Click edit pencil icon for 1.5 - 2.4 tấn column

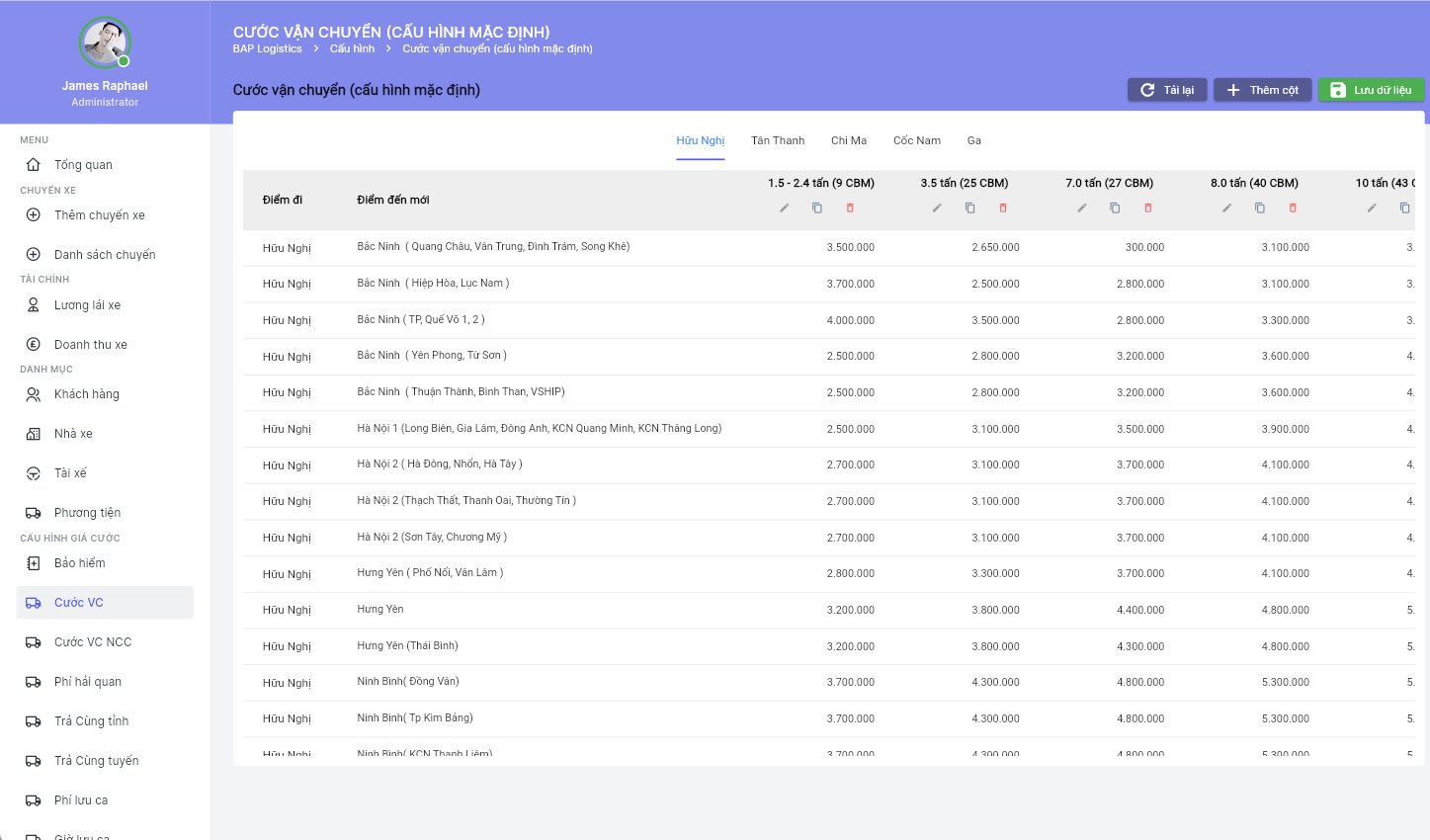click(785, 208)
